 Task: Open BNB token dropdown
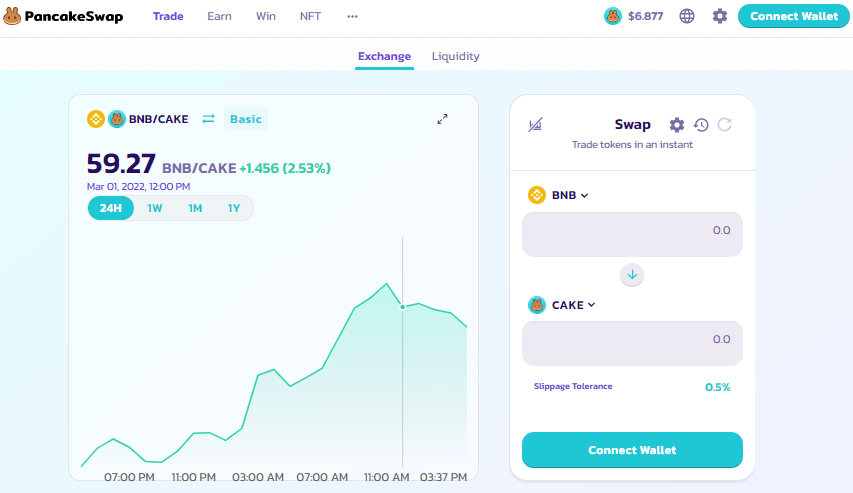pos(570,195)
